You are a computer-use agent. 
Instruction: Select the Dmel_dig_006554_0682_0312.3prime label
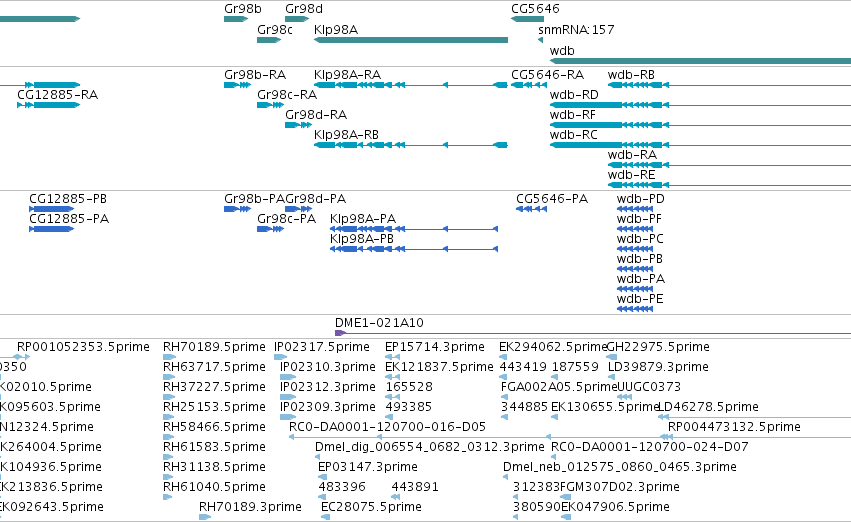[x=430, y=447]
